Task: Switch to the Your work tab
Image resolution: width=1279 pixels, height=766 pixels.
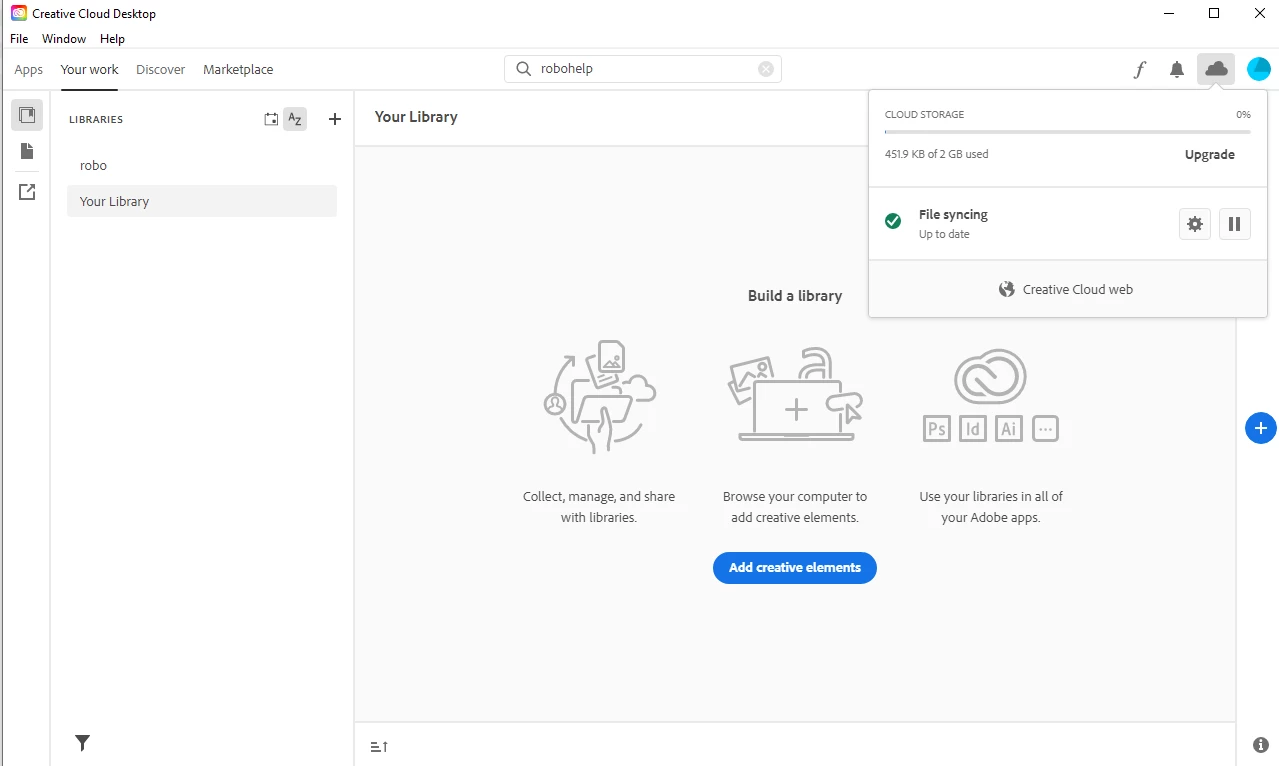Action: (90, 69)
